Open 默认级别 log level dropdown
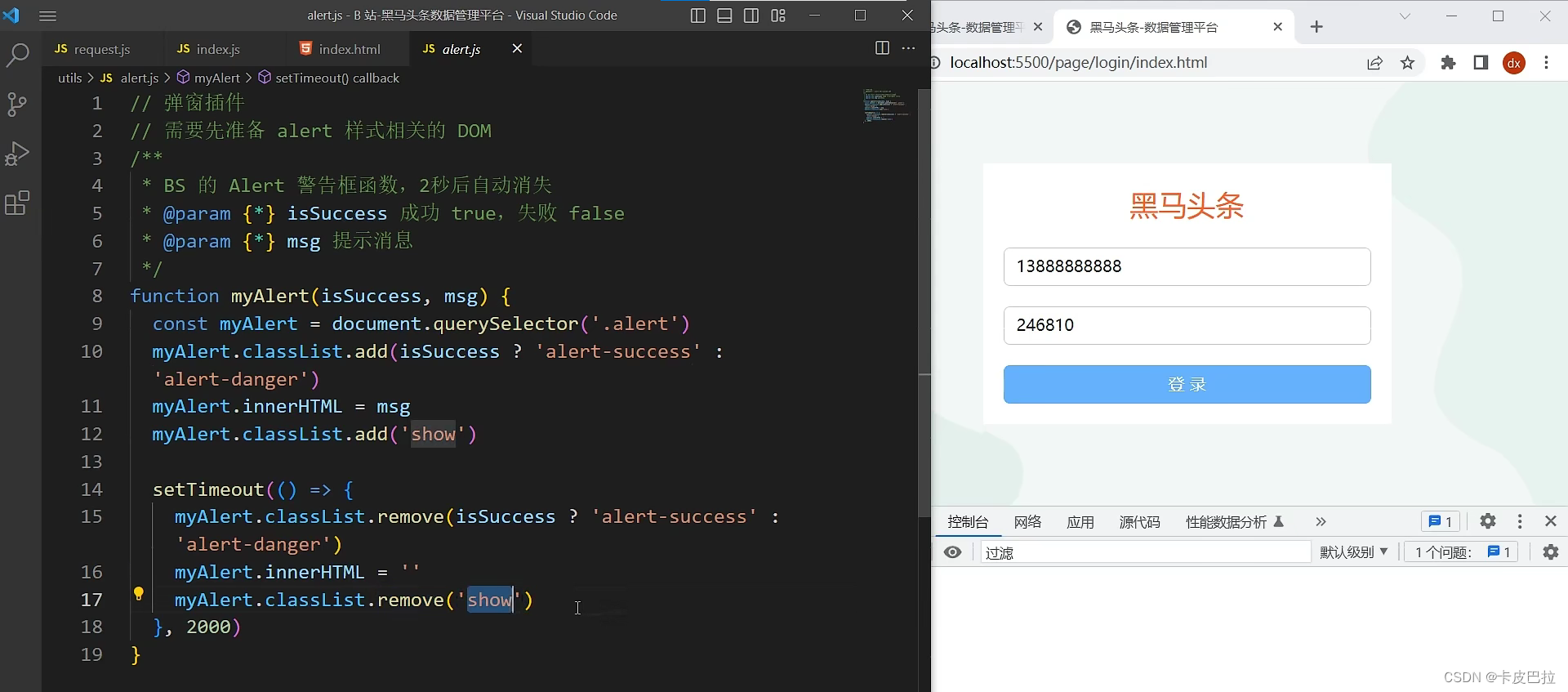1568x692 pixels. click(1354, 552)
